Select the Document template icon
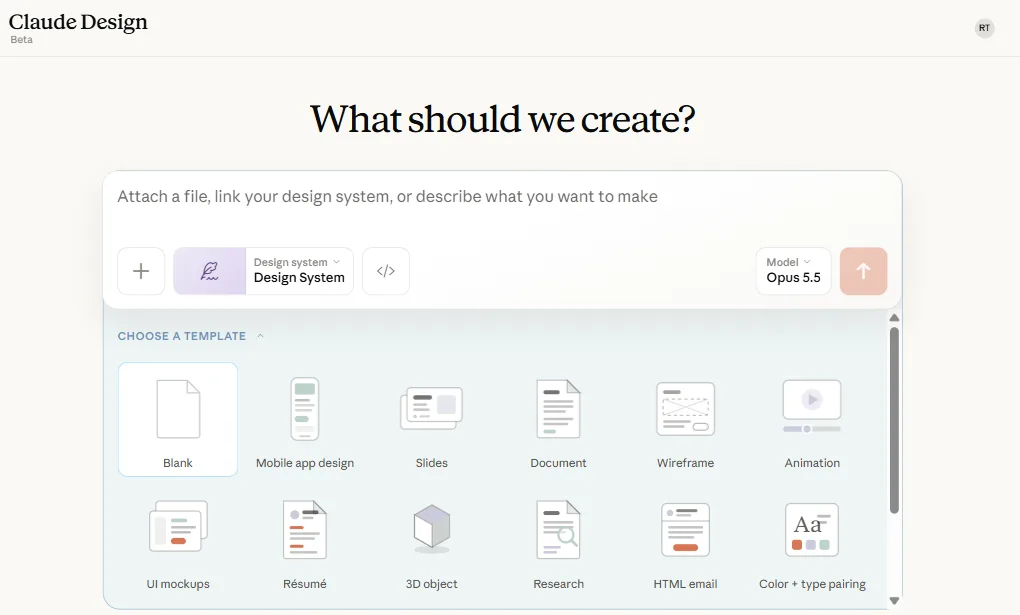 (558, 409)
